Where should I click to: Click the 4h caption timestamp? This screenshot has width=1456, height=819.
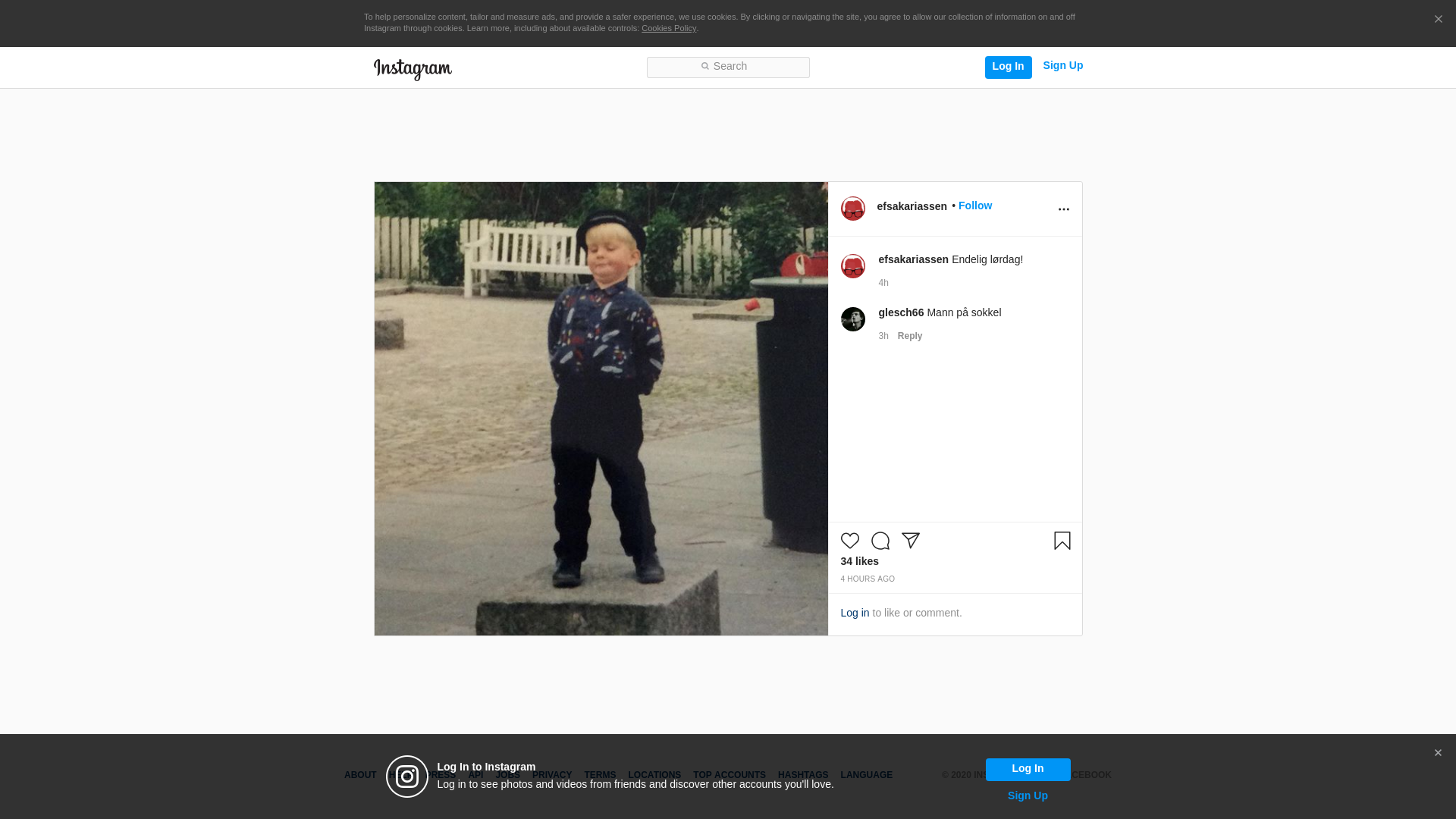pos(883,283)
